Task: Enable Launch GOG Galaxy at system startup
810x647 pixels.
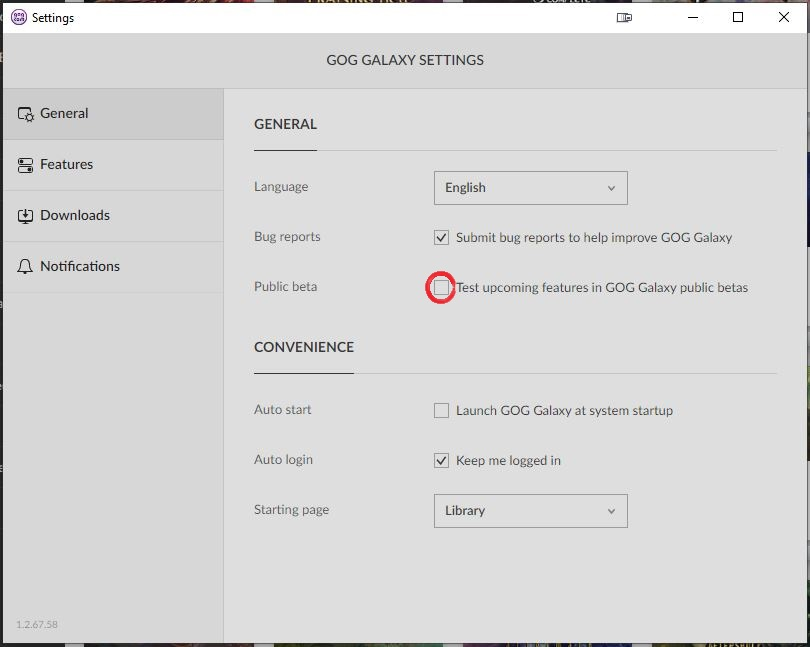Action: [x=441, y=410]
